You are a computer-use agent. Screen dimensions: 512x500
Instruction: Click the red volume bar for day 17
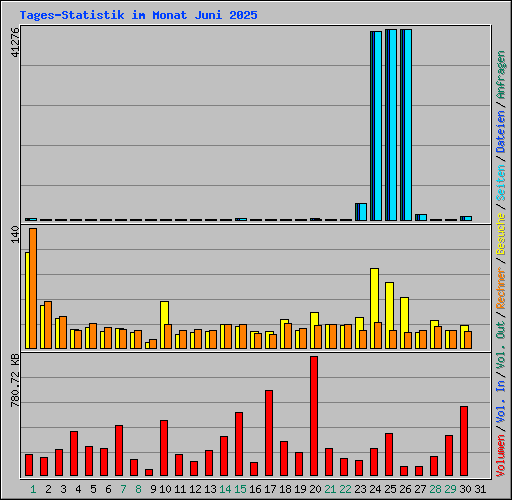pyautogui.click(x=269, y=433)
